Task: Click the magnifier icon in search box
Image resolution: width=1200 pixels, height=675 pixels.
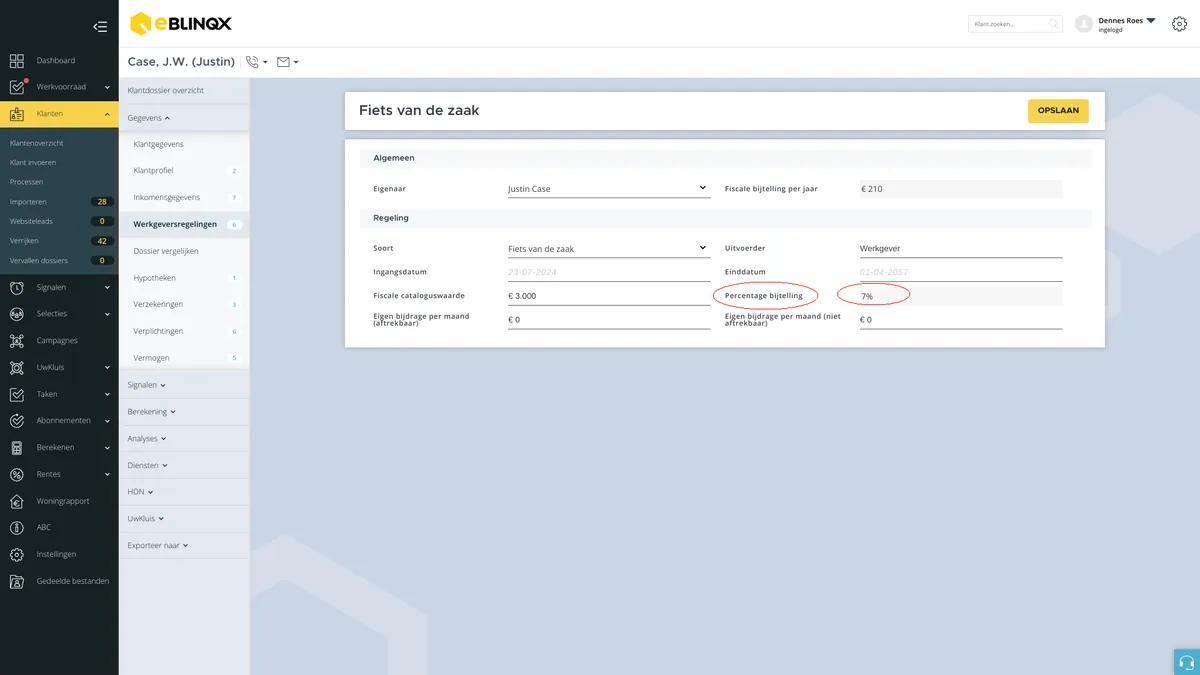Action: [1054, 24]
